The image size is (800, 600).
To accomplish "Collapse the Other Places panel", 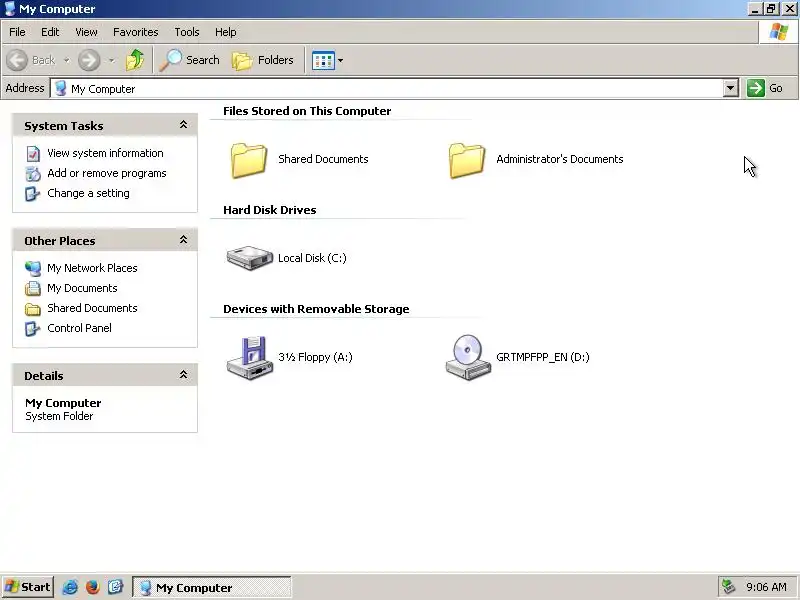I will (183, 240).
